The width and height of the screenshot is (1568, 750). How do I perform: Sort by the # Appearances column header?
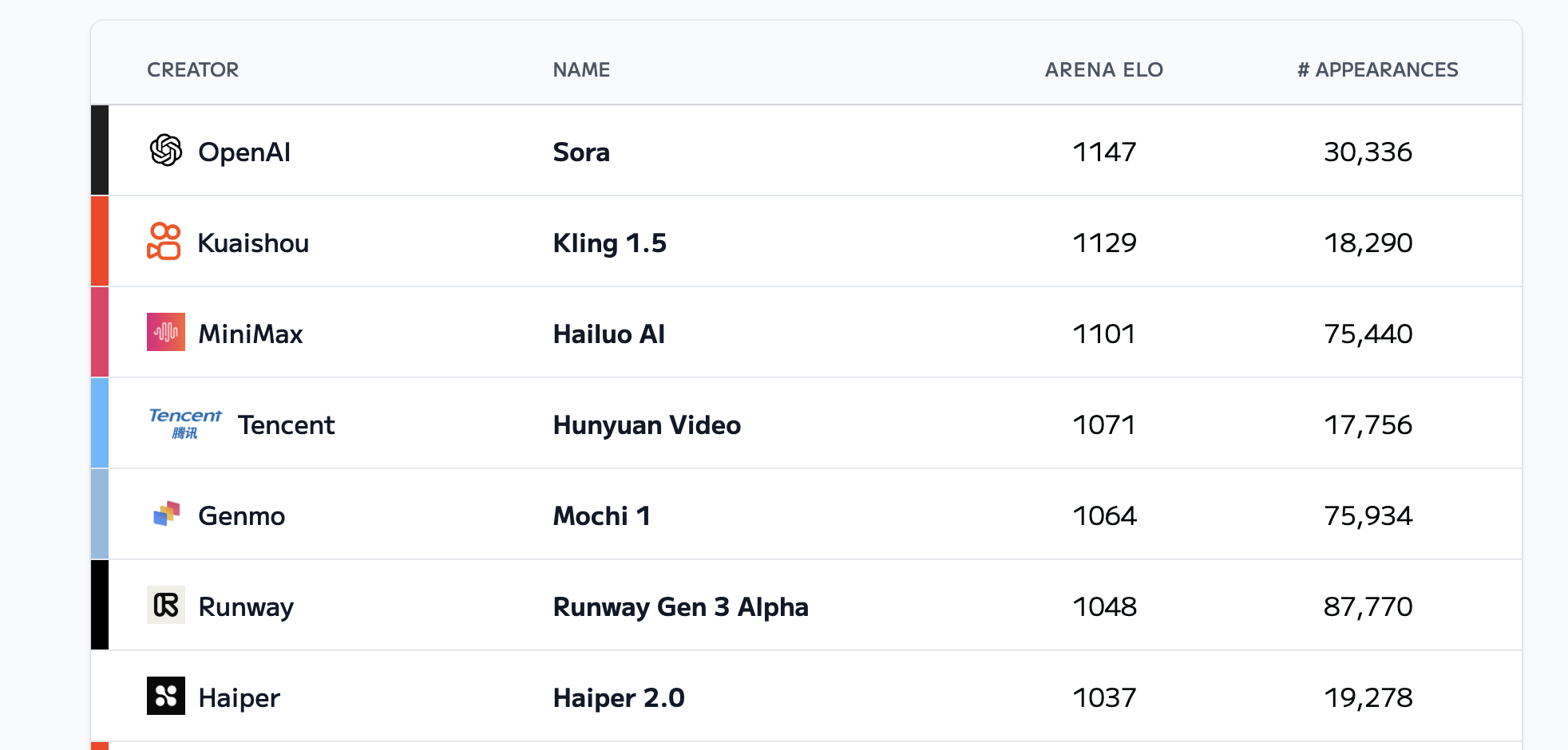point(1377,70)
